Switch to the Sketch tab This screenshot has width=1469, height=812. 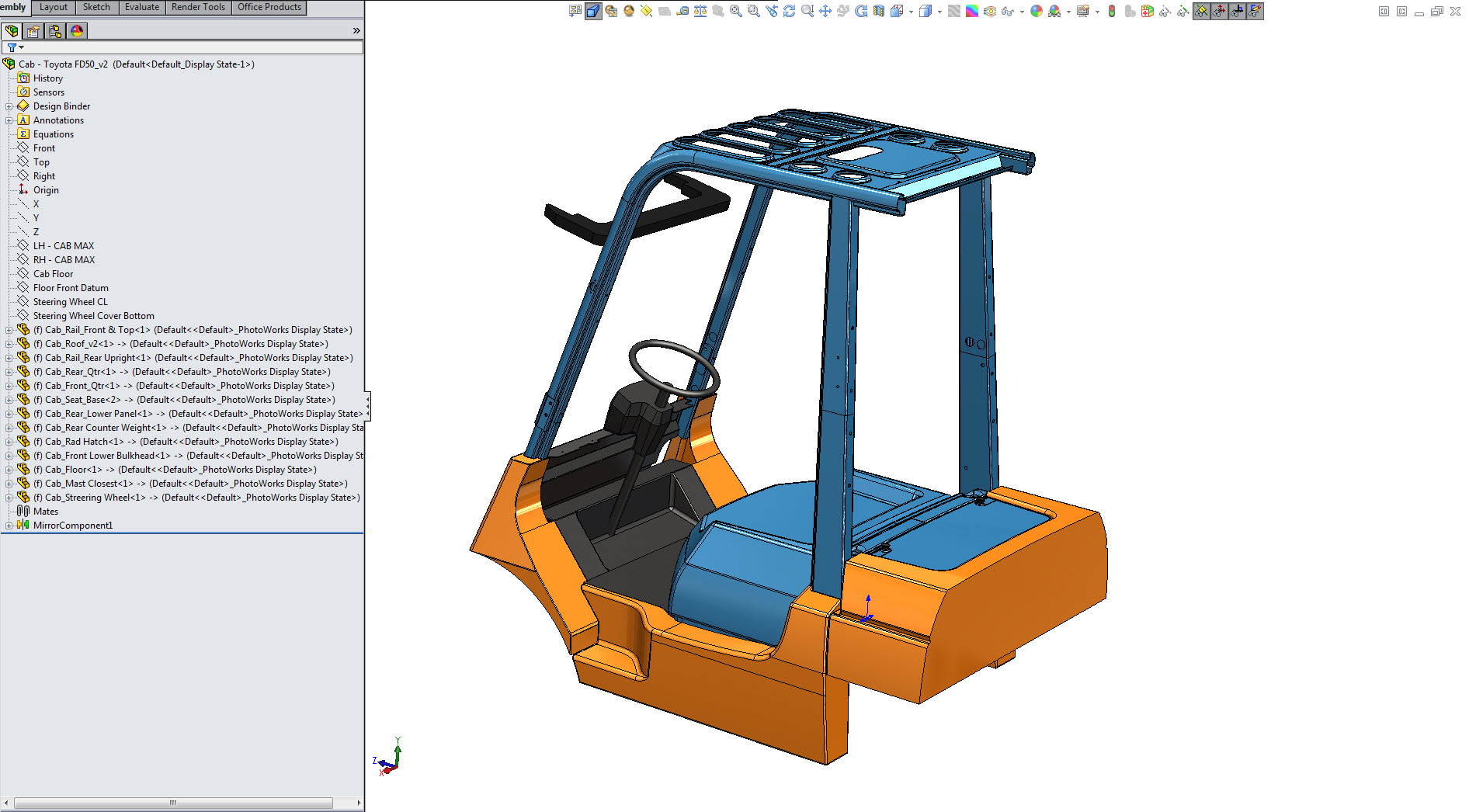click(x=96, y=7)
